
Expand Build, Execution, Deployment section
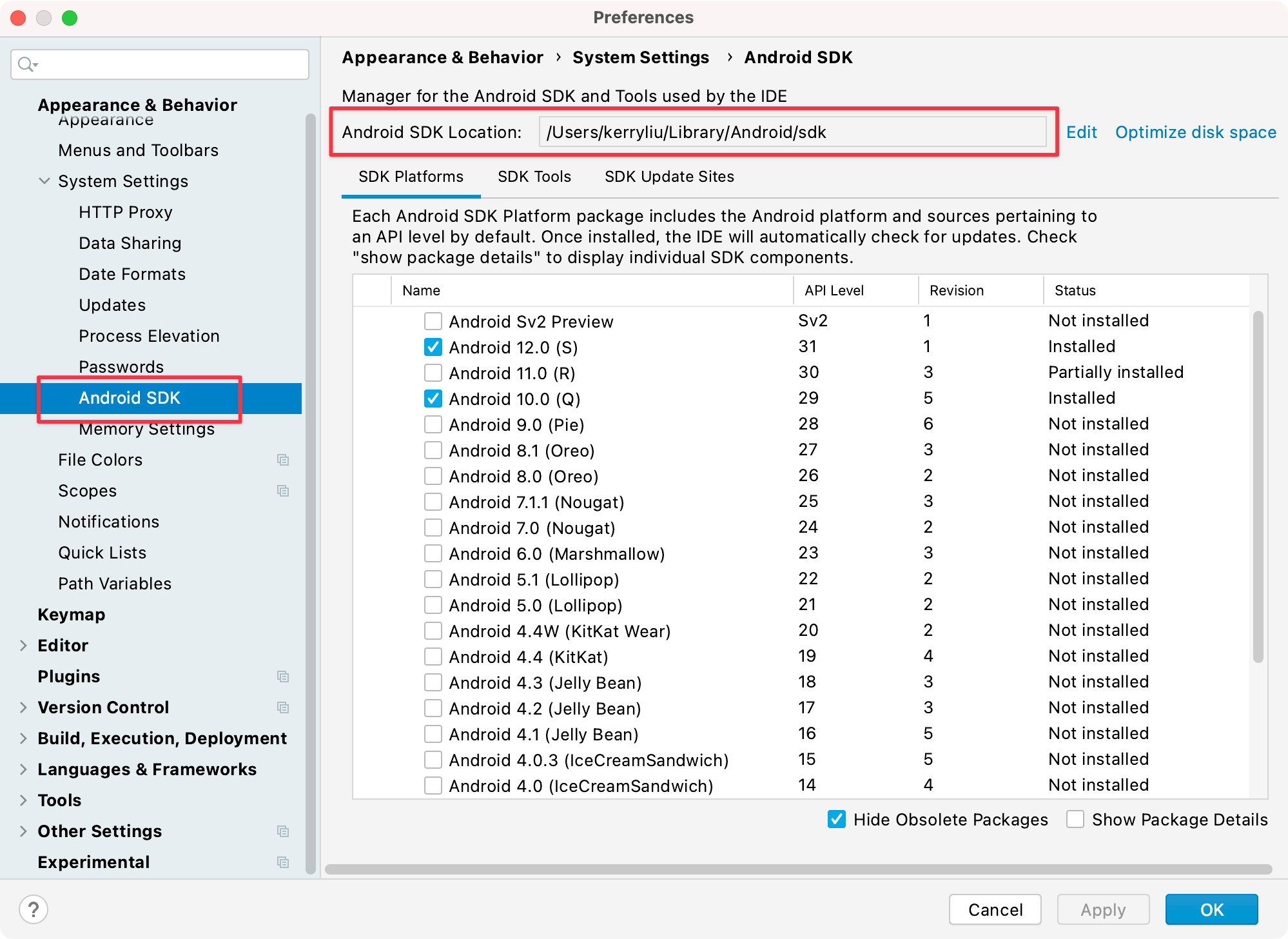24,738
